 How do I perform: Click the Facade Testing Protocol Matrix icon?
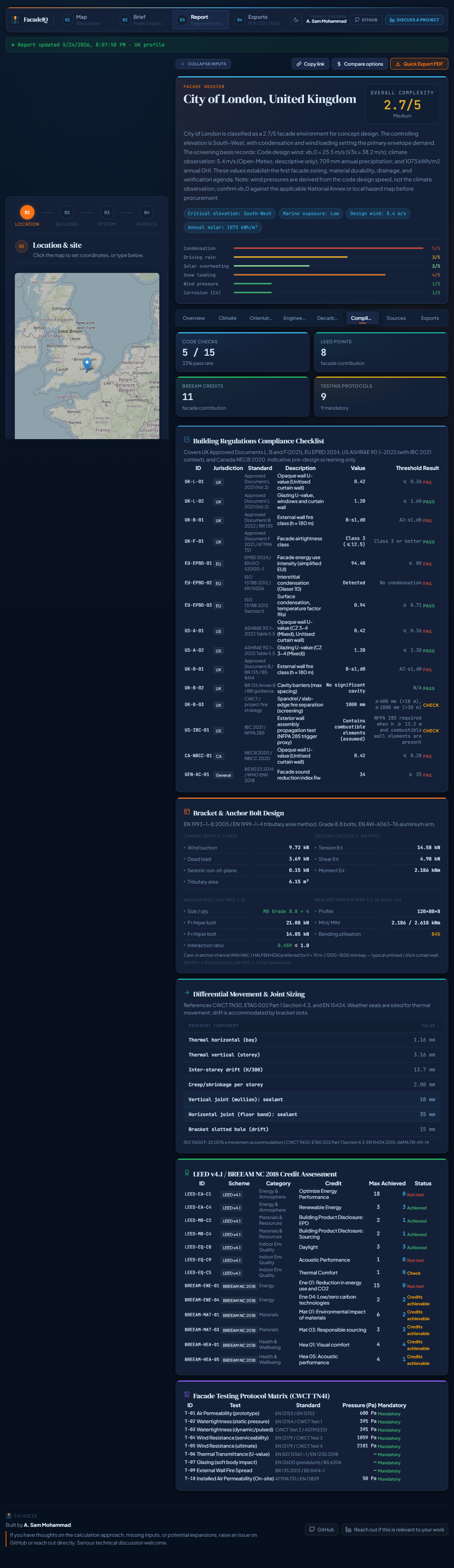[x=187, y=1394]
